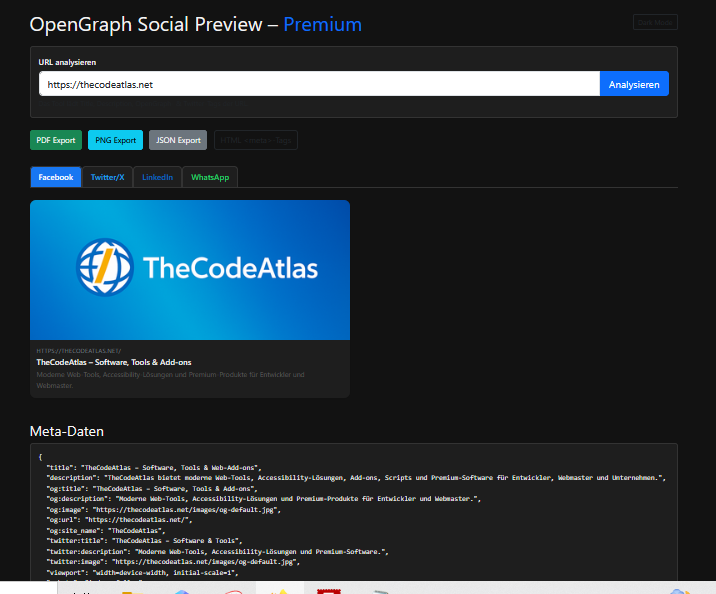
Task: Click the "twitter:image" URL line
Action: click(x=173, y=562)
